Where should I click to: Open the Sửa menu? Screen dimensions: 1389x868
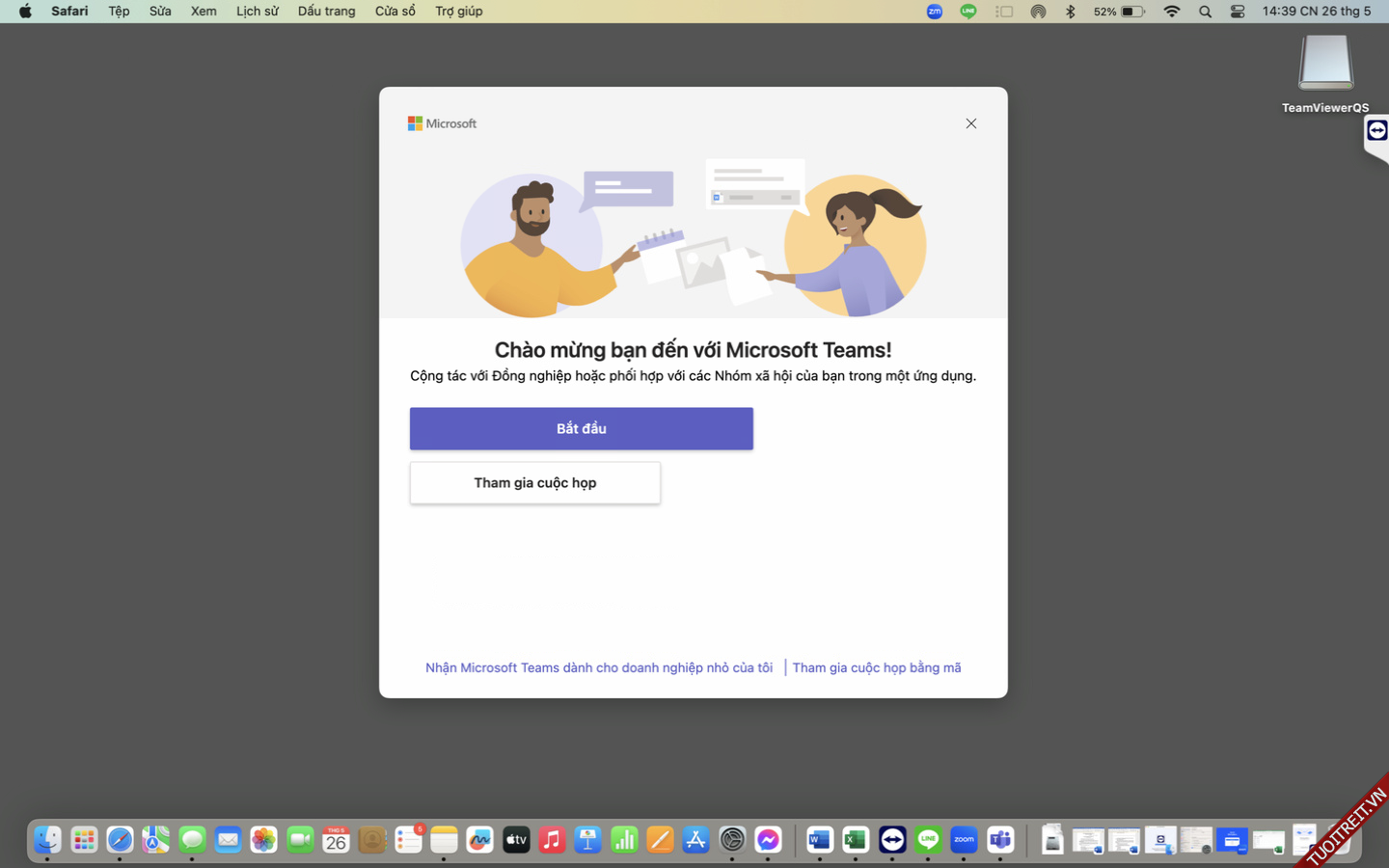pyautogui.click(x=160, y=12)
